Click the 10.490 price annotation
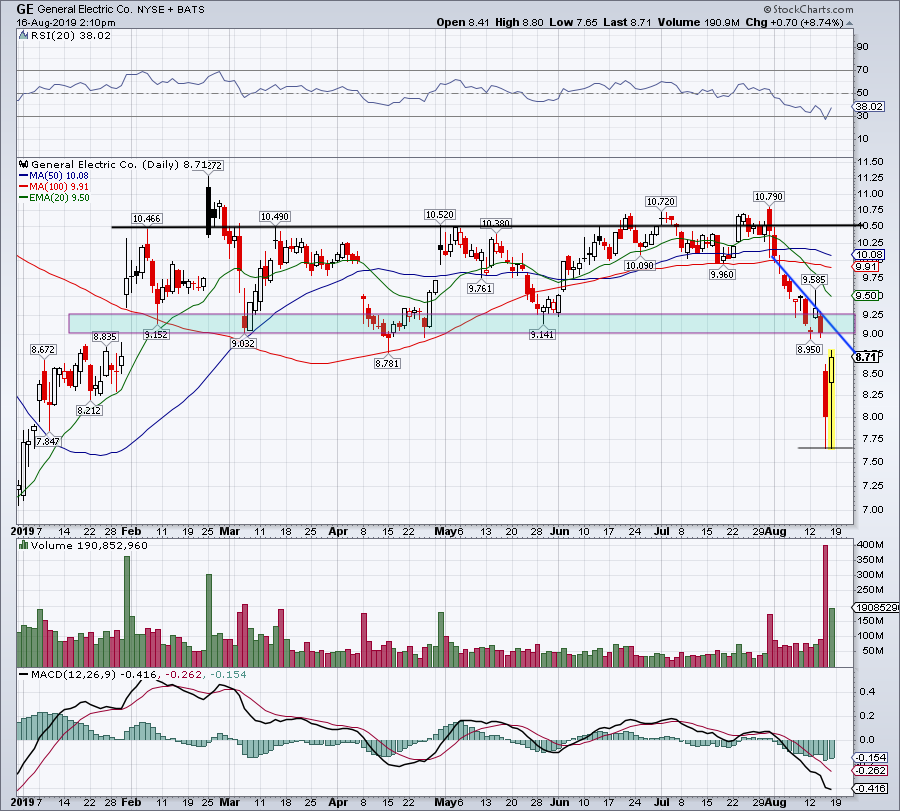 pyautogui.click(x=275, y=217)
